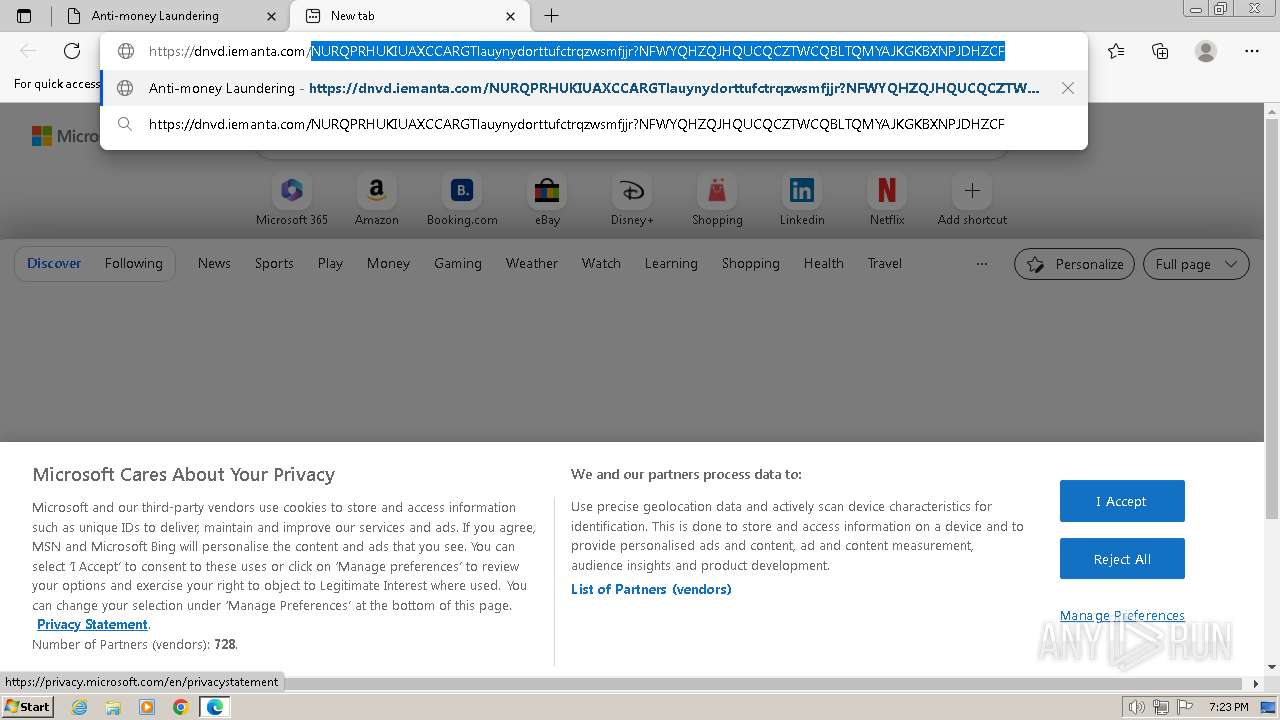Click the volume speaker tray icon
The image size is (1280, 720).
1137,707
